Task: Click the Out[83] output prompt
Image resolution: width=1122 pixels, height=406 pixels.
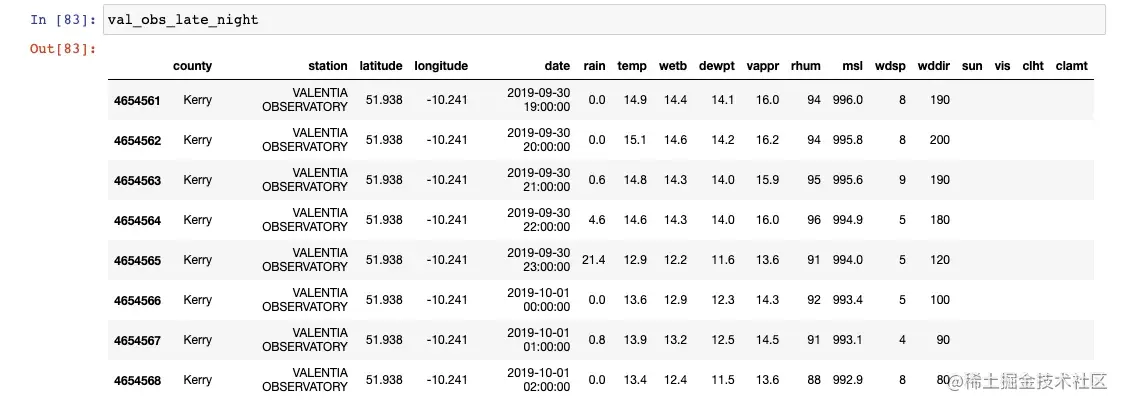Action: (62, 49)
